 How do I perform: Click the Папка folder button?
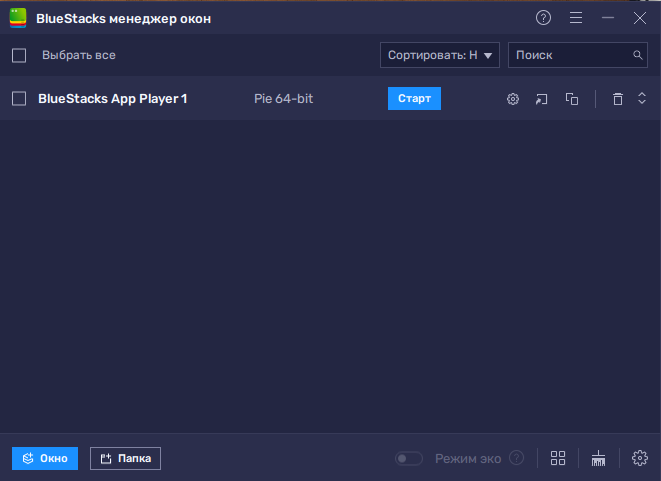(x=125, y=458)
